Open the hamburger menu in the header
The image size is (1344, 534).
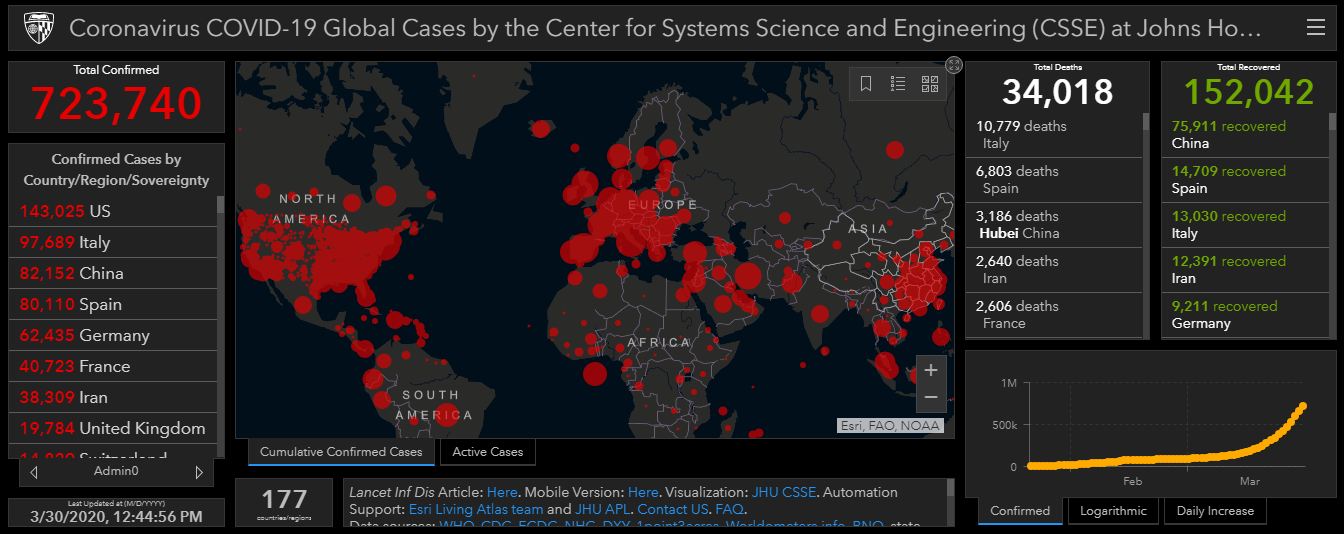pyautogui.click(x=1315, y=28)
